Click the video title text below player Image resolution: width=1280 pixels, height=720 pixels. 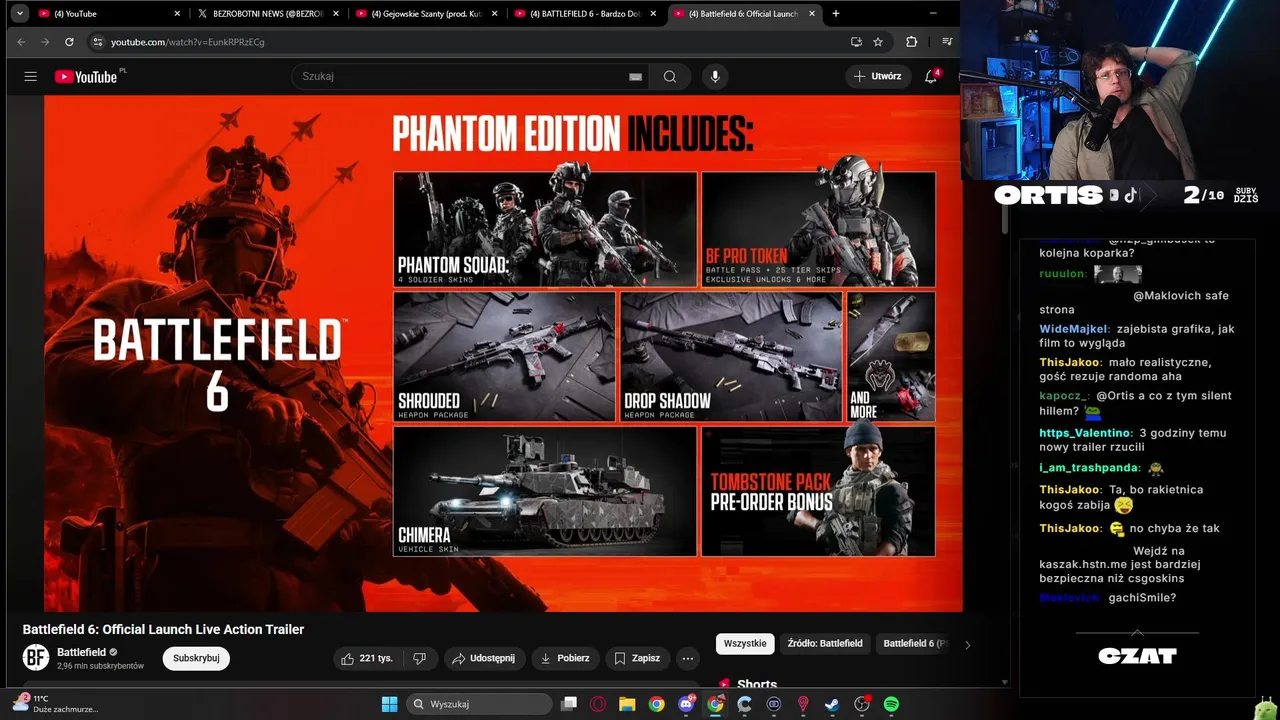[x=163, y=629]
